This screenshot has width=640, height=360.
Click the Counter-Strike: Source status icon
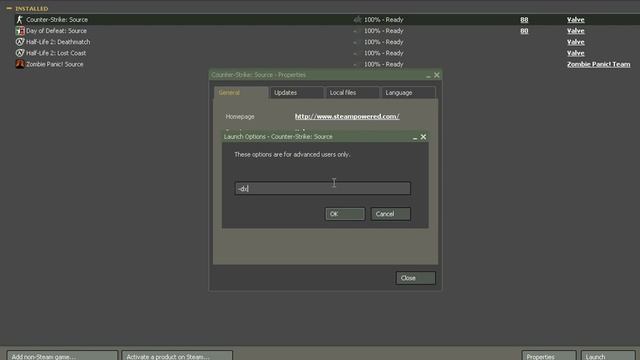[358, 19]
